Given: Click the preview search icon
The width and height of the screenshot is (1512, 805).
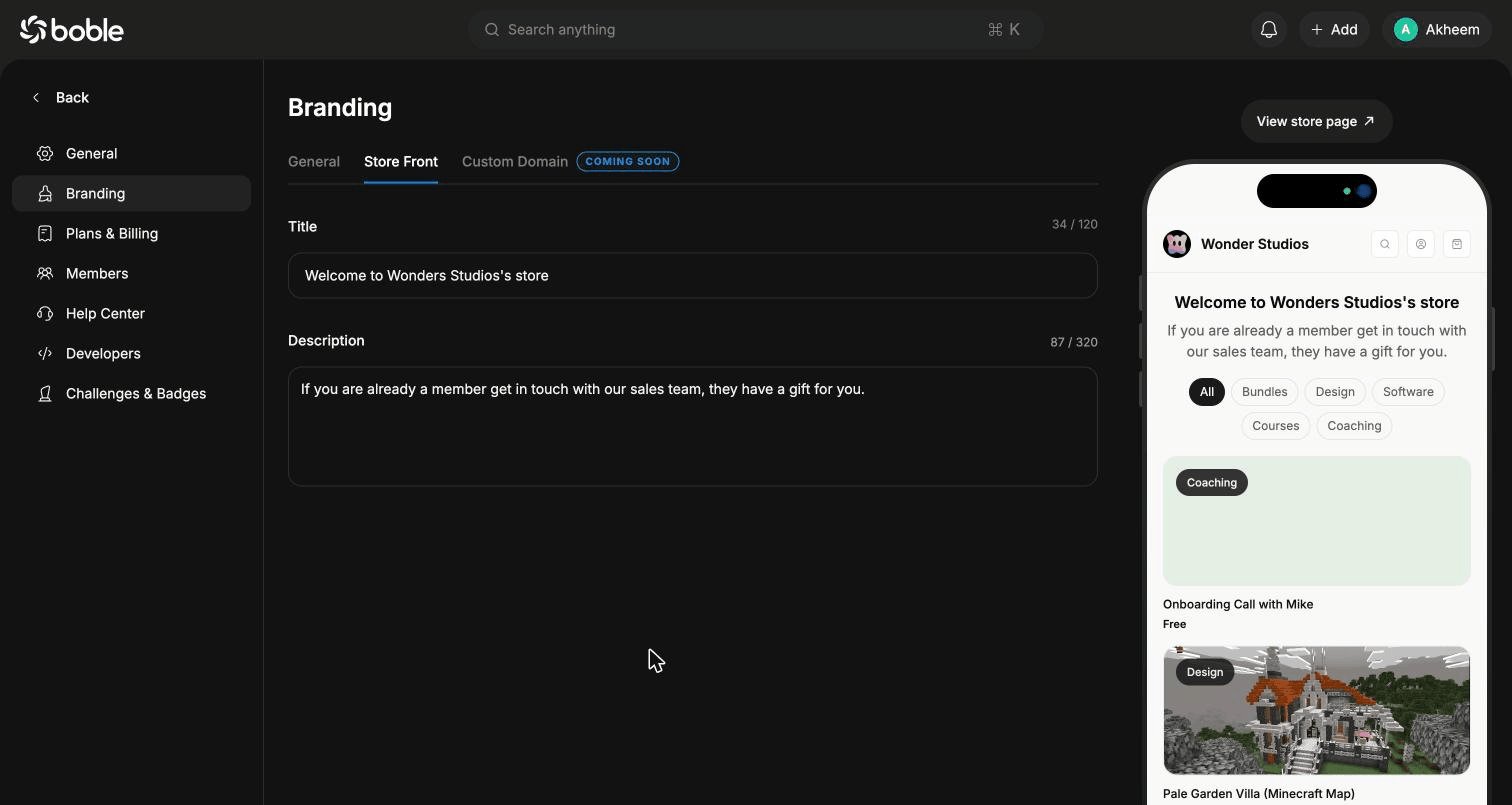Looking at the screenshot, I should pos(1385,244).
